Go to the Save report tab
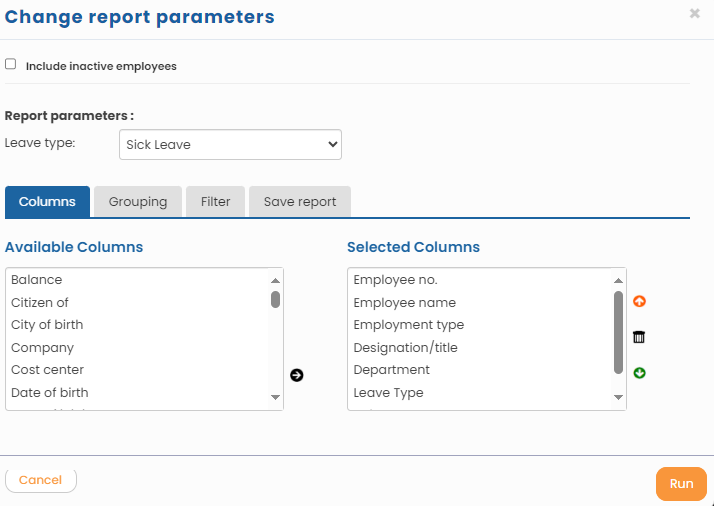This screenshot has width=714, height=506. click(x=300, y=202)
